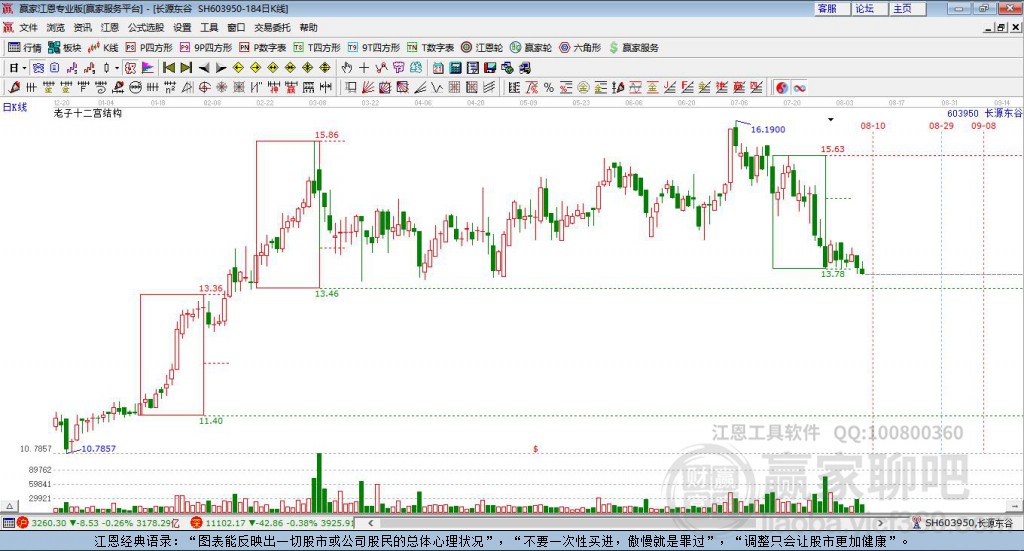Image resolution: width=1024 pixels, height=551 pixels.
Task: Open the P四方形 square tool
Action: point(149,48)
